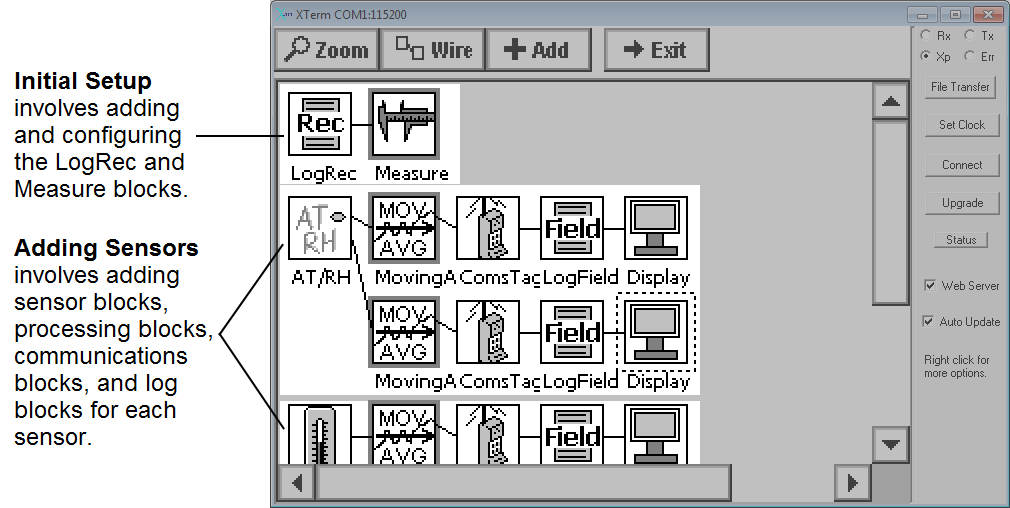Viewport: 1010px width, 508px height.
Task: Click the AT/RH sensor block
Action: (319, 228)
